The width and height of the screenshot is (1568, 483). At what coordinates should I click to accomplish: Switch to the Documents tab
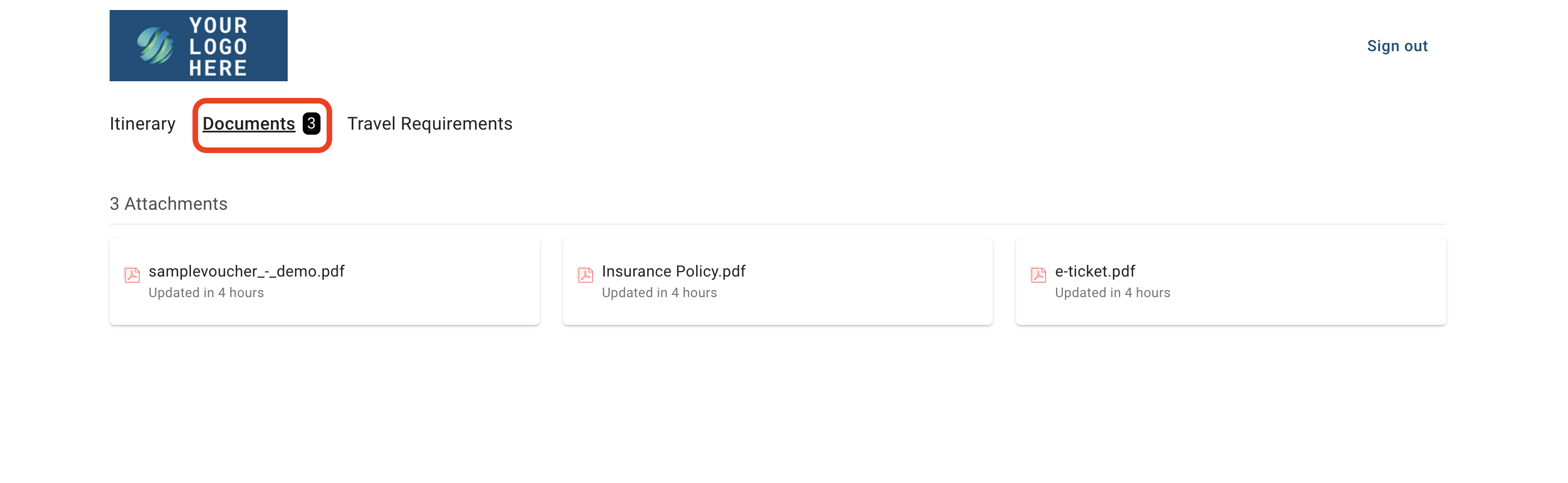tap(249, 124)
